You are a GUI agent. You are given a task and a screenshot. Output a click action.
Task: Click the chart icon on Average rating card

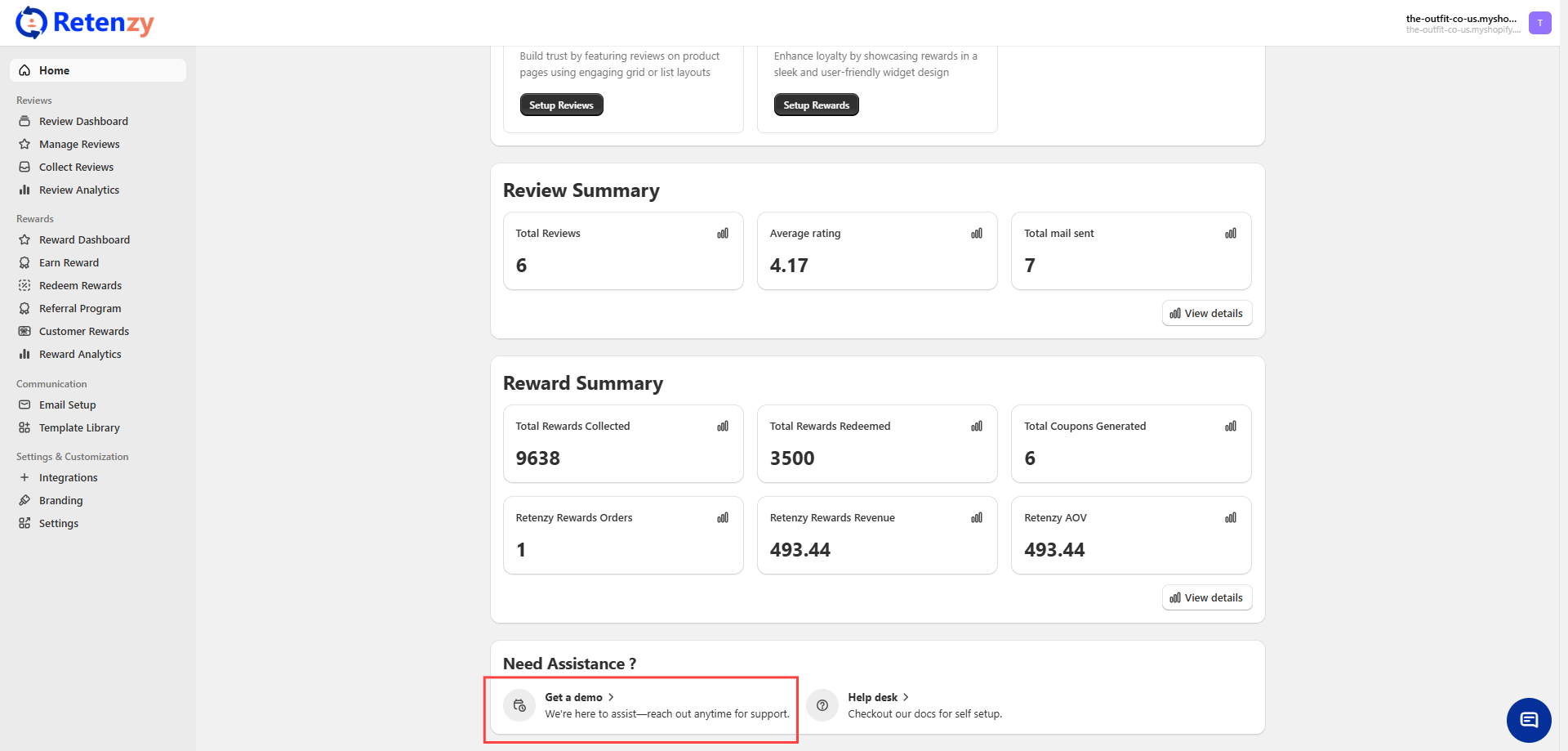coord(977,234)
